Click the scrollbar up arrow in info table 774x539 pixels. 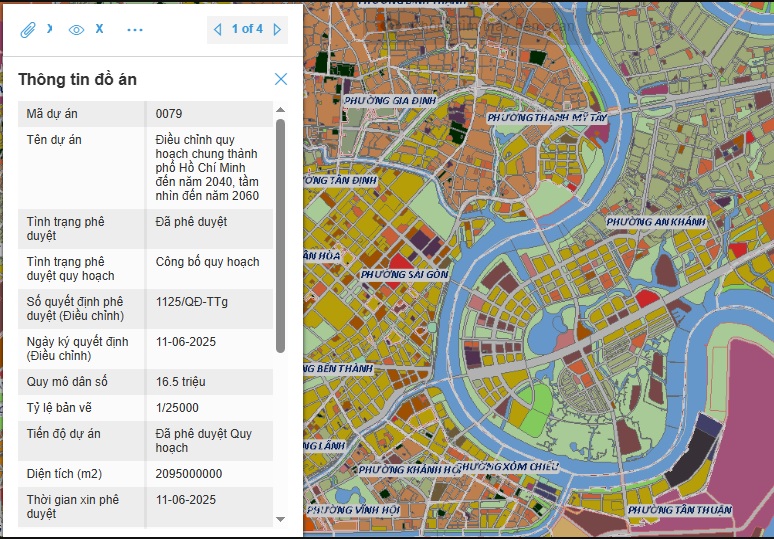pyautogui.click(x=280, y=110)
